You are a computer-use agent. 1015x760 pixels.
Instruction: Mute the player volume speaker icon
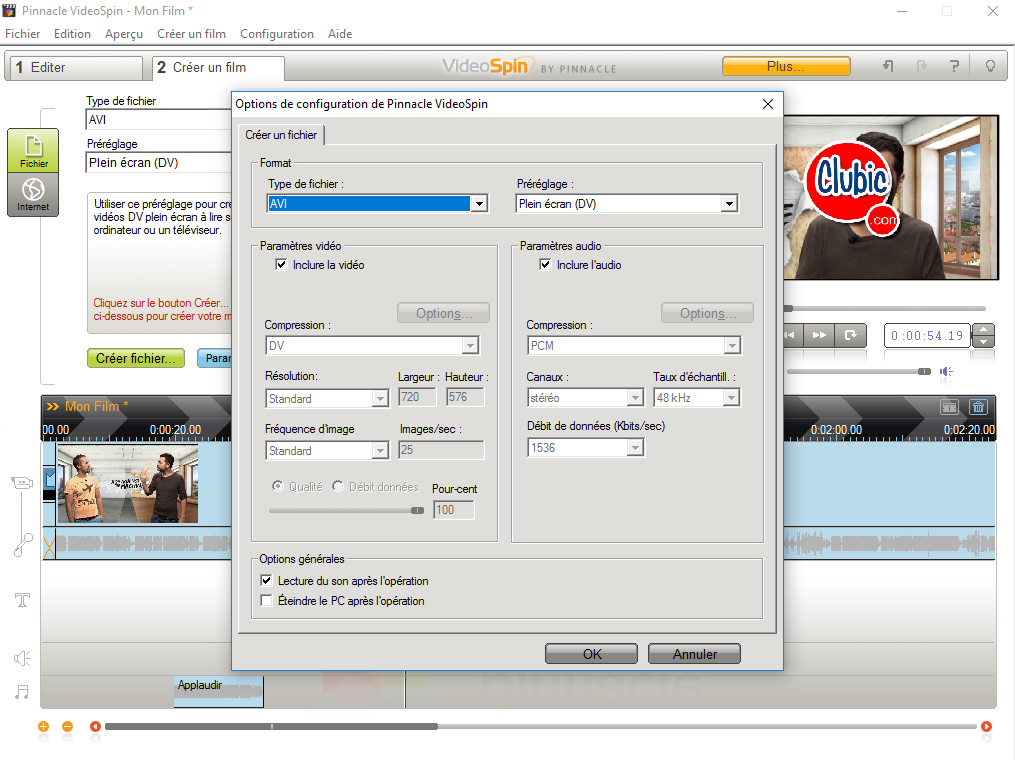click(x=946, y=372)
